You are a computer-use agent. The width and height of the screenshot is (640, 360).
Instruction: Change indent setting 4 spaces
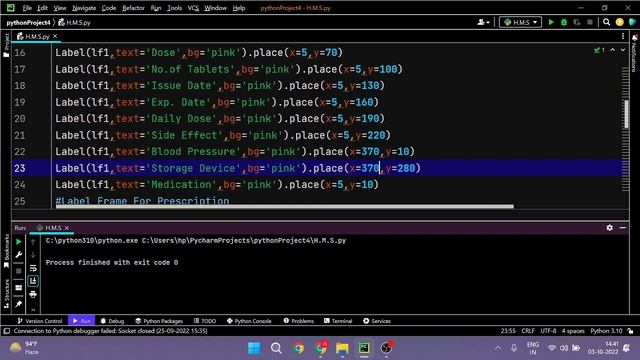pos(573,331)
